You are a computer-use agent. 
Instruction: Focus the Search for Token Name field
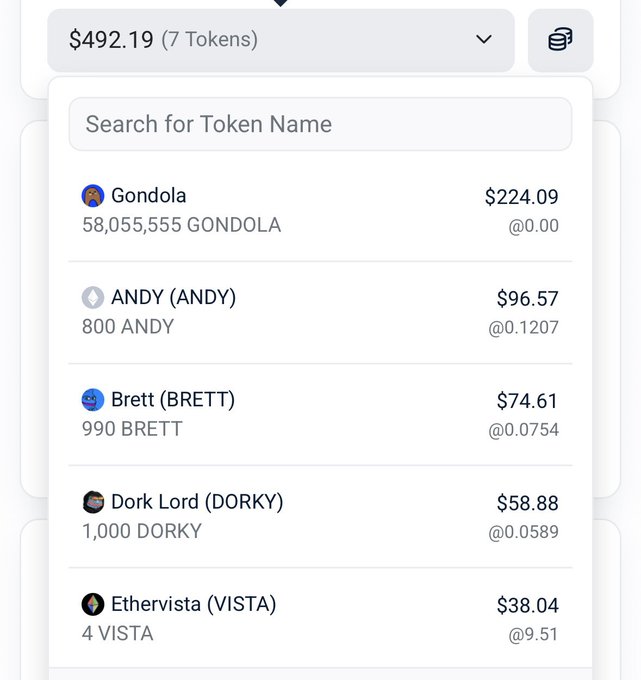click(320, 124)
